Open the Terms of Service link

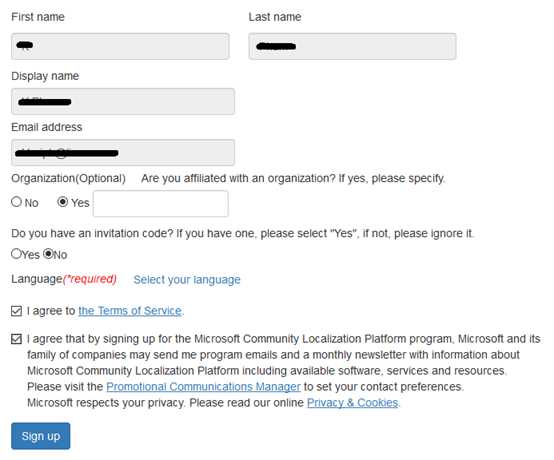click(130, 311)
